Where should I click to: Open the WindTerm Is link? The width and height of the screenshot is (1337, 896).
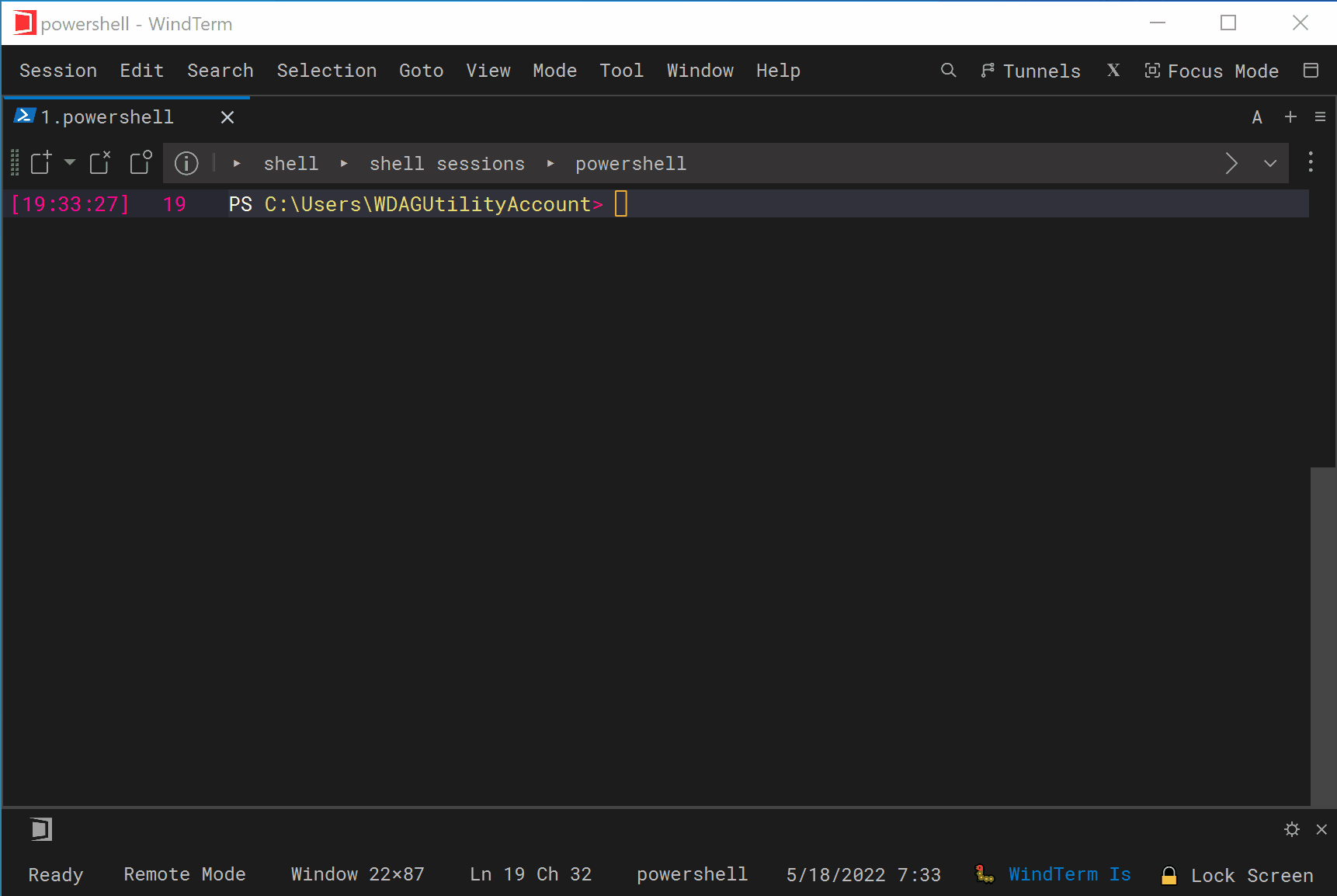(1070, 874)
